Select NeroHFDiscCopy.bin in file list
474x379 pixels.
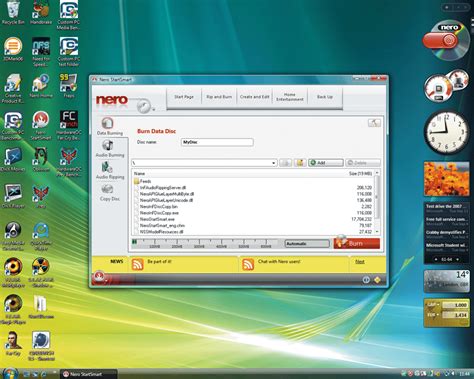click(x=158, y=206)
